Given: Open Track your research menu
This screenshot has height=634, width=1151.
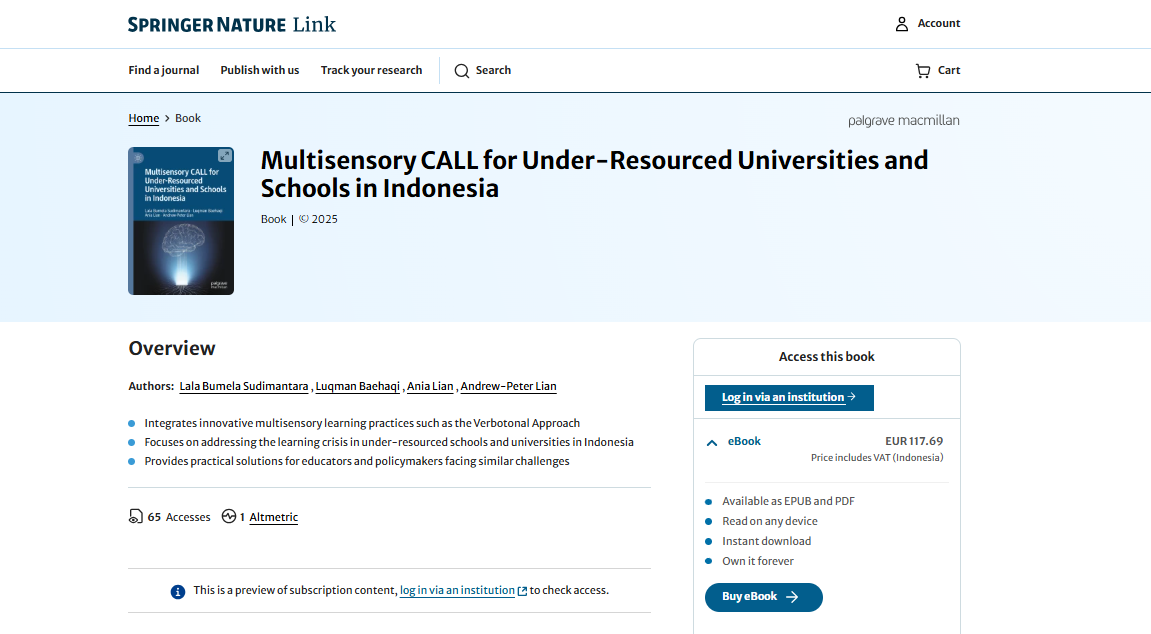Looking at the screenshot, I should [x=371, y=71].
